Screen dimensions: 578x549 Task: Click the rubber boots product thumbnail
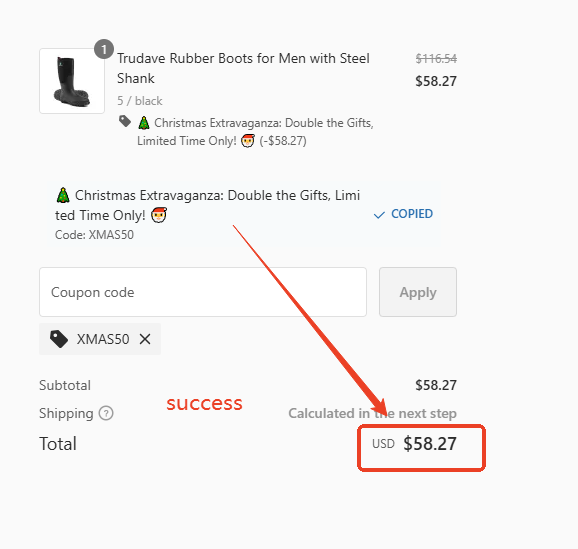[x=72, y=81]
